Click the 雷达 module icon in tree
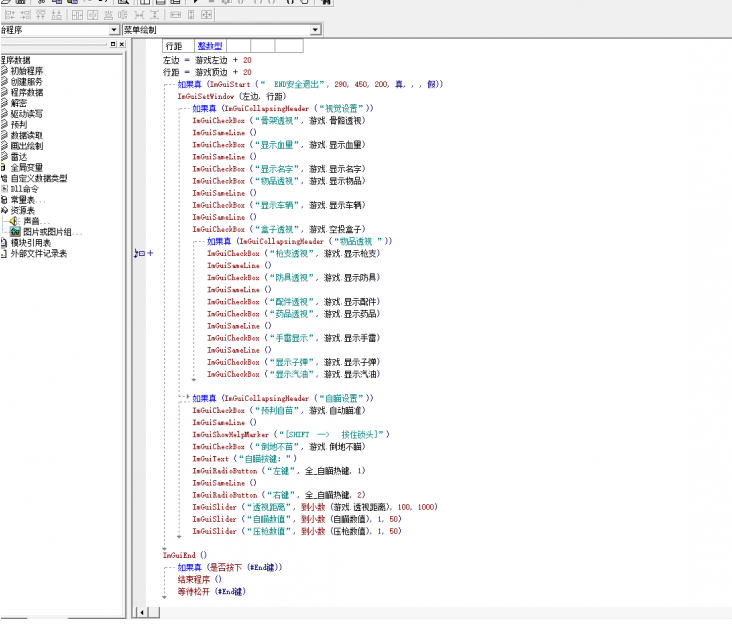The height and width of the screenshot is (624, 732). click(x=4, y=156)
